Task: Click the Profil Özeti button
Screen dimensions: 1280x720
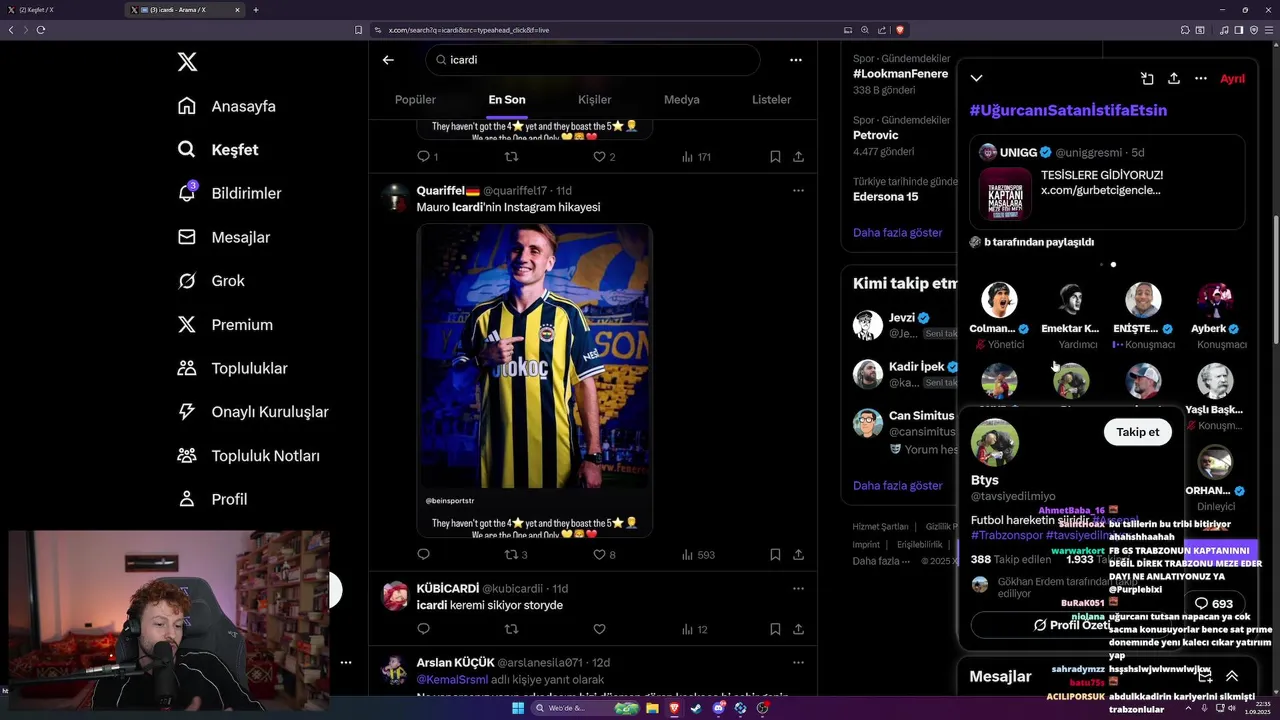Action: (1071, 625)
